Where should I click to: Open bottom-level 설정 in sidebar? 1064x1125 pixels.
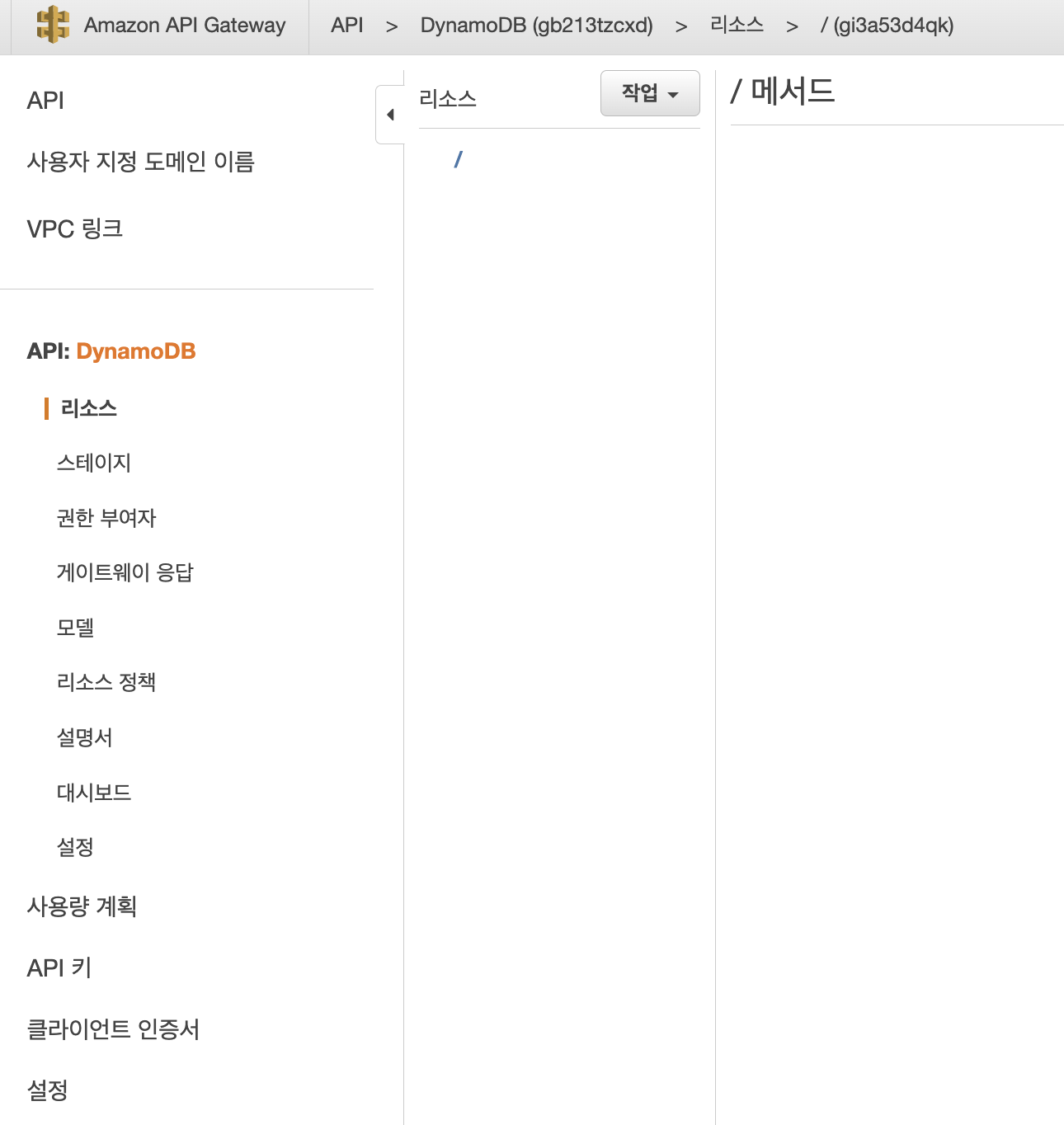tap(48, 1090)
